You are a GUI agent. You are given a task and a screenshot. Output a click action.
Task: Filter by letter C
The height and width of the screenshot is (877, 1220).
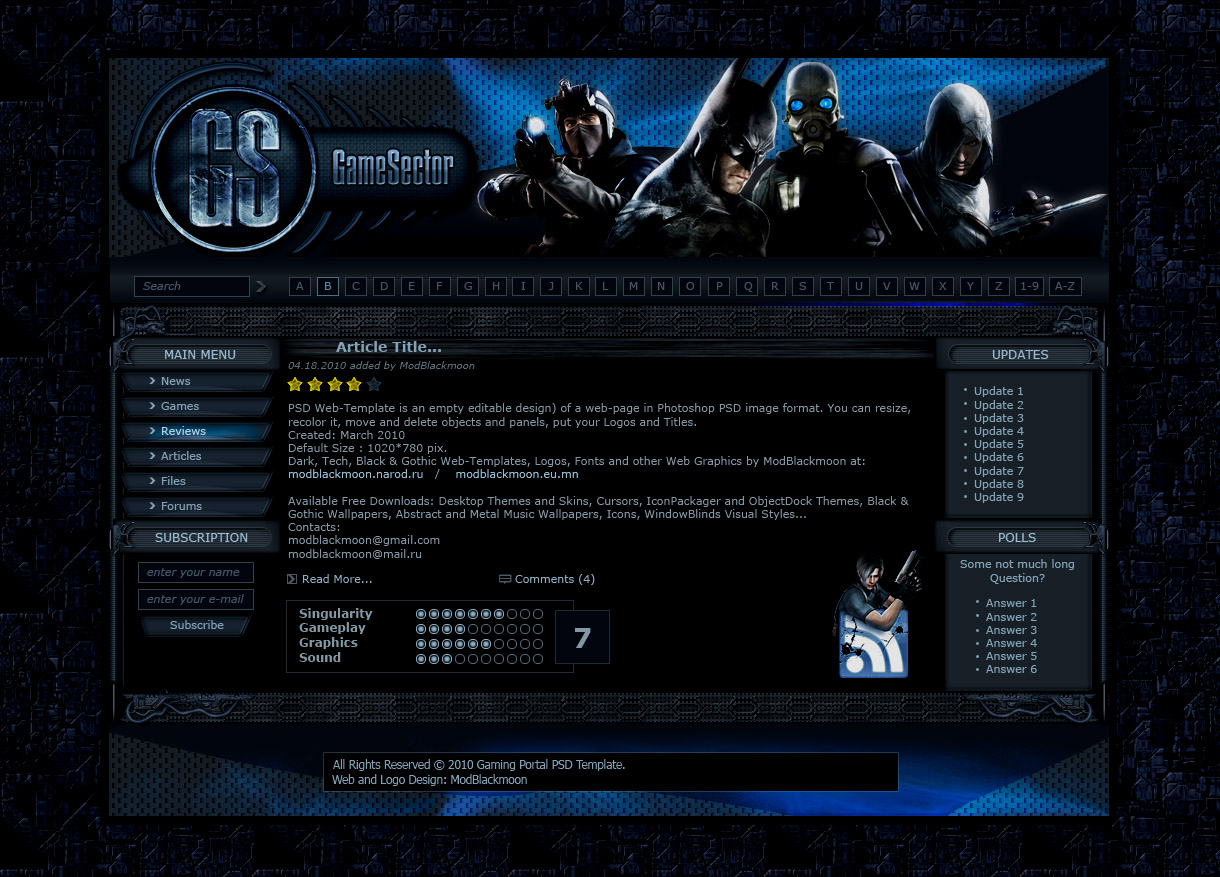pos(356,286)
